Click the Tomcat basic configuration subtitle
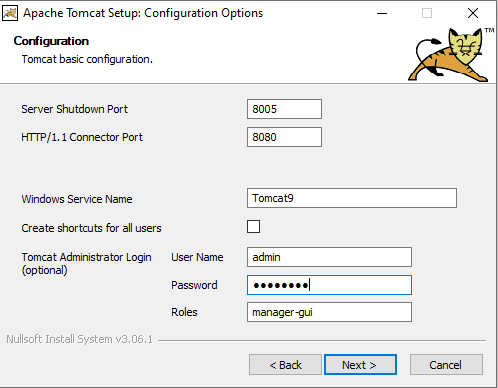This screenshot has width=498, height=388. coord(87,59)
